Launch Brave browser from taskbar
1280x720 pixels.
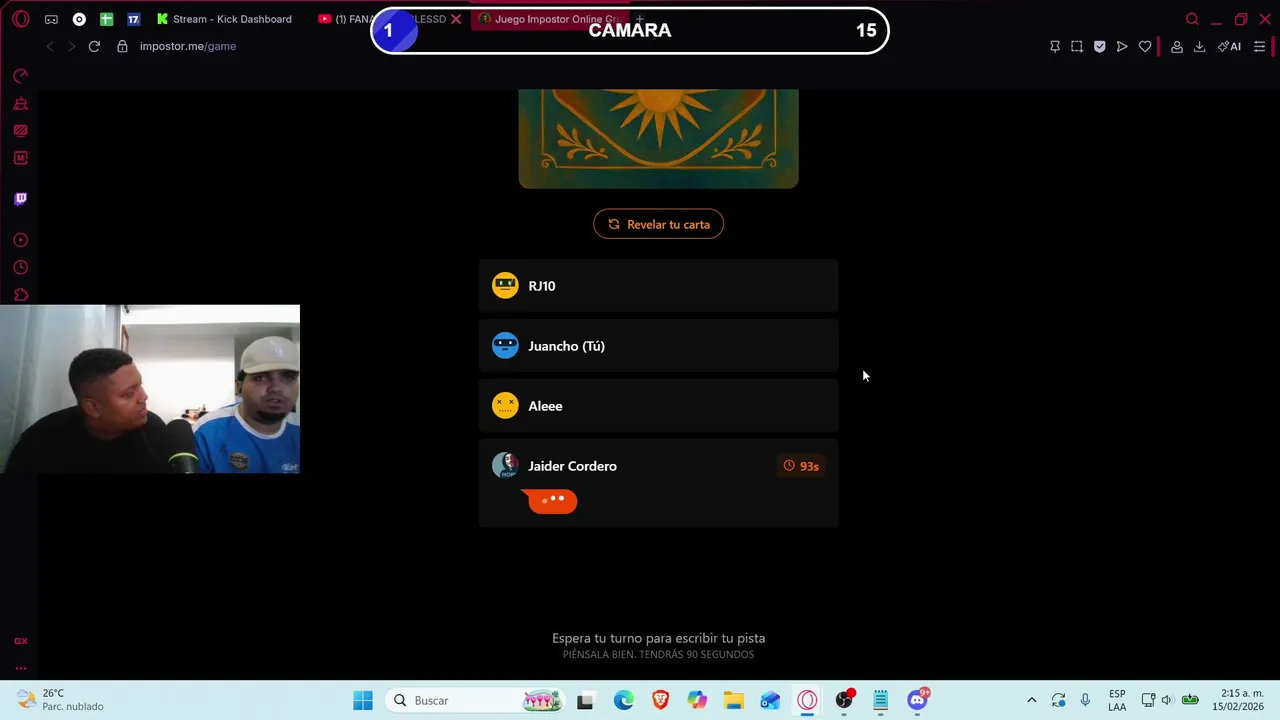tap(660, 700)
